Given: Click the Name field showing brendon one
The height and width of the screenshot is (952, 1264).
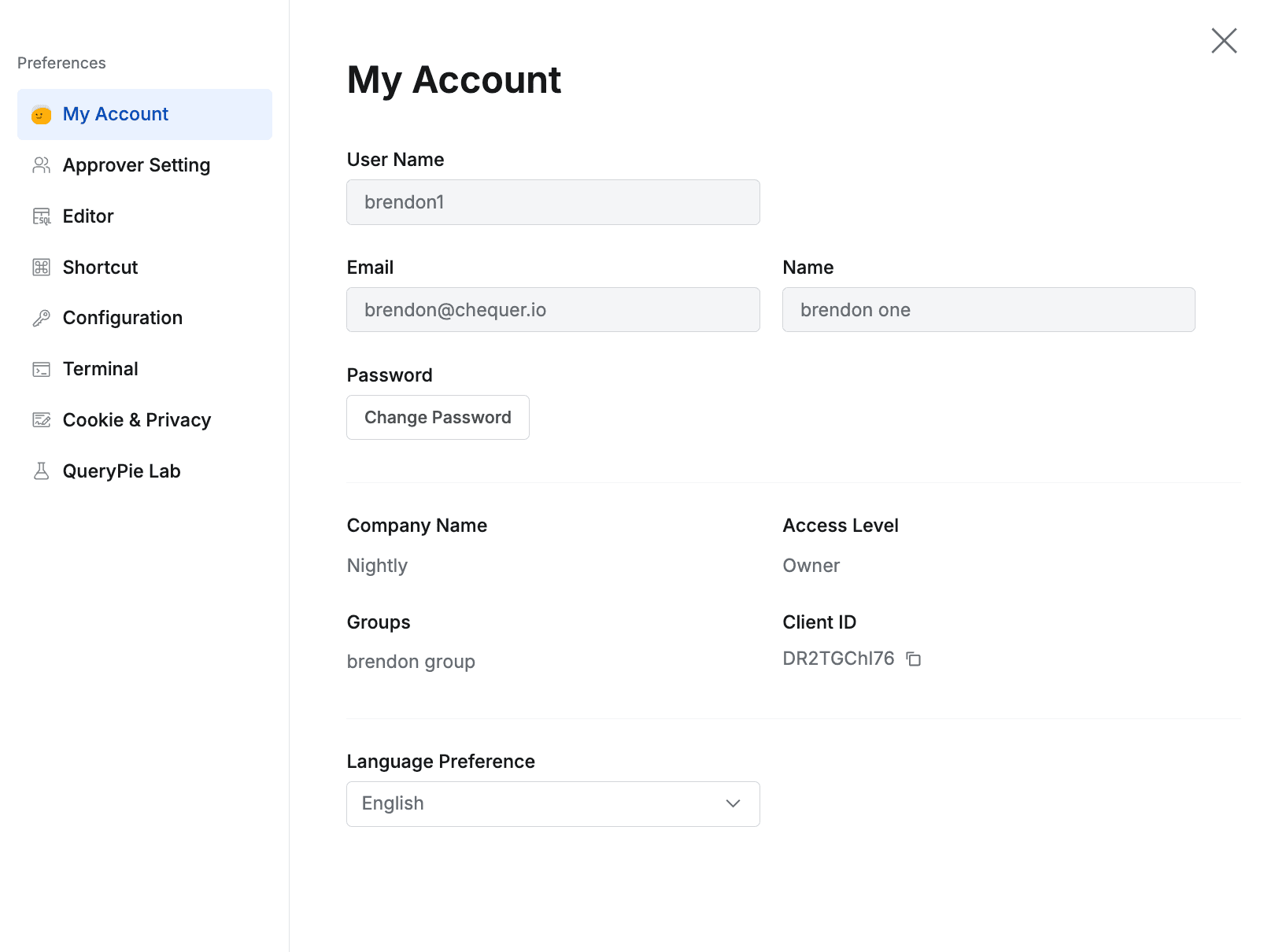Looking at the screenshot, I should click(x=988, y=310).
